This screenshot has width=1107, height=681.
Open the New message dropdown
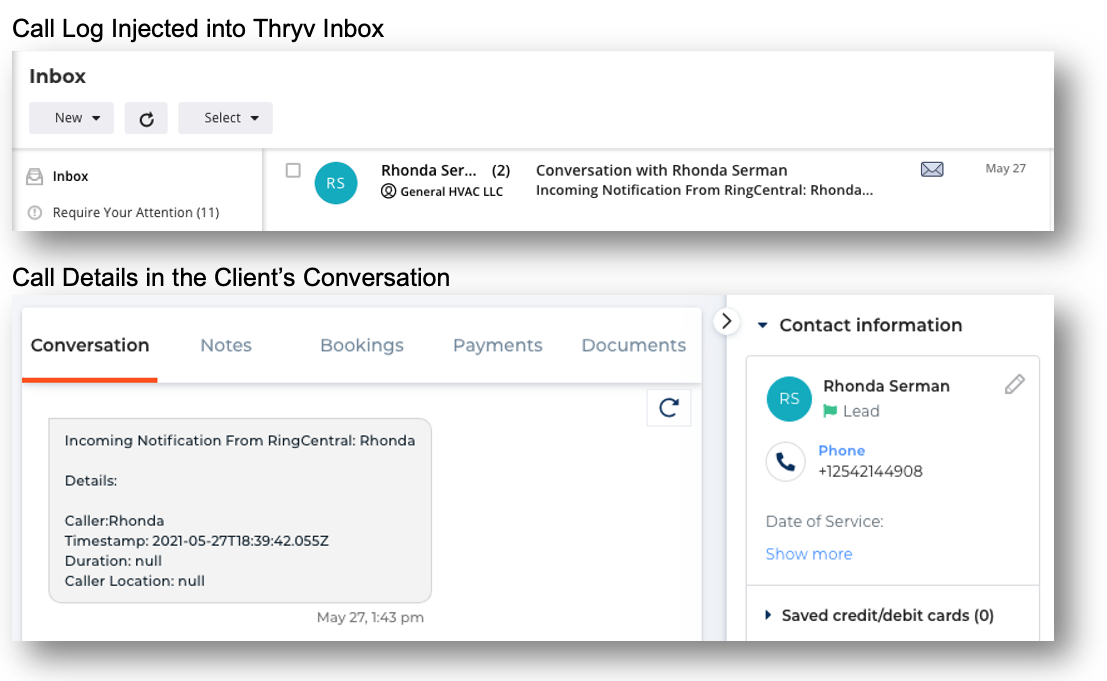(71, 117)
